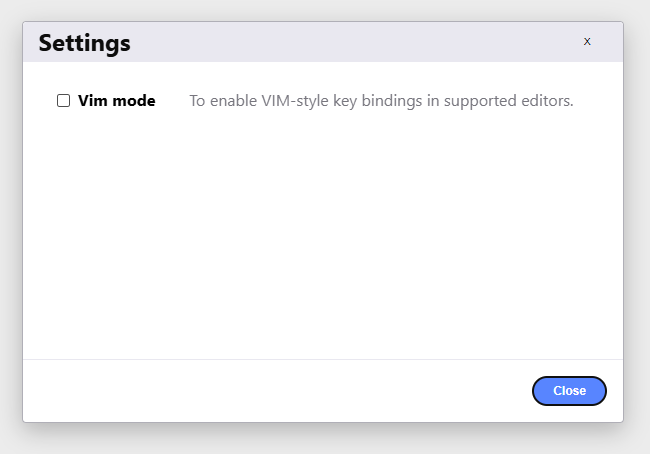Click the word 'mode' in the label
This screenshot has height=454, width=650.
(x=134, y=101)
